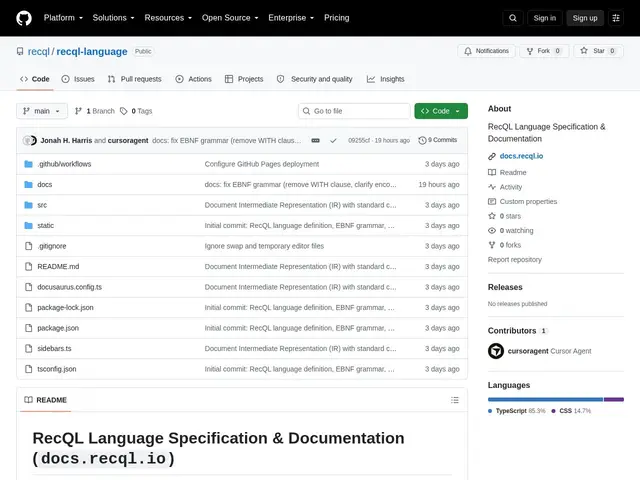Viewport: 640px width, 480px height.
Task: Expand the commit message ellipsis button
Action: [316, 140]
